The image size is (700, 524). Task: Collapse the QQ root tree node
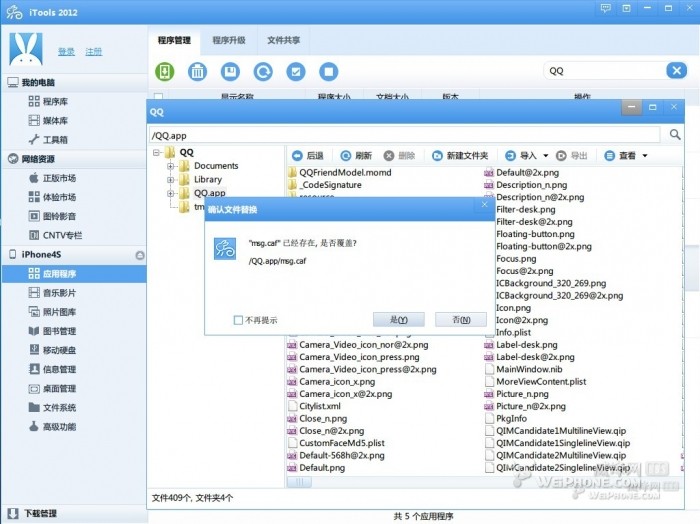[156, 153]
